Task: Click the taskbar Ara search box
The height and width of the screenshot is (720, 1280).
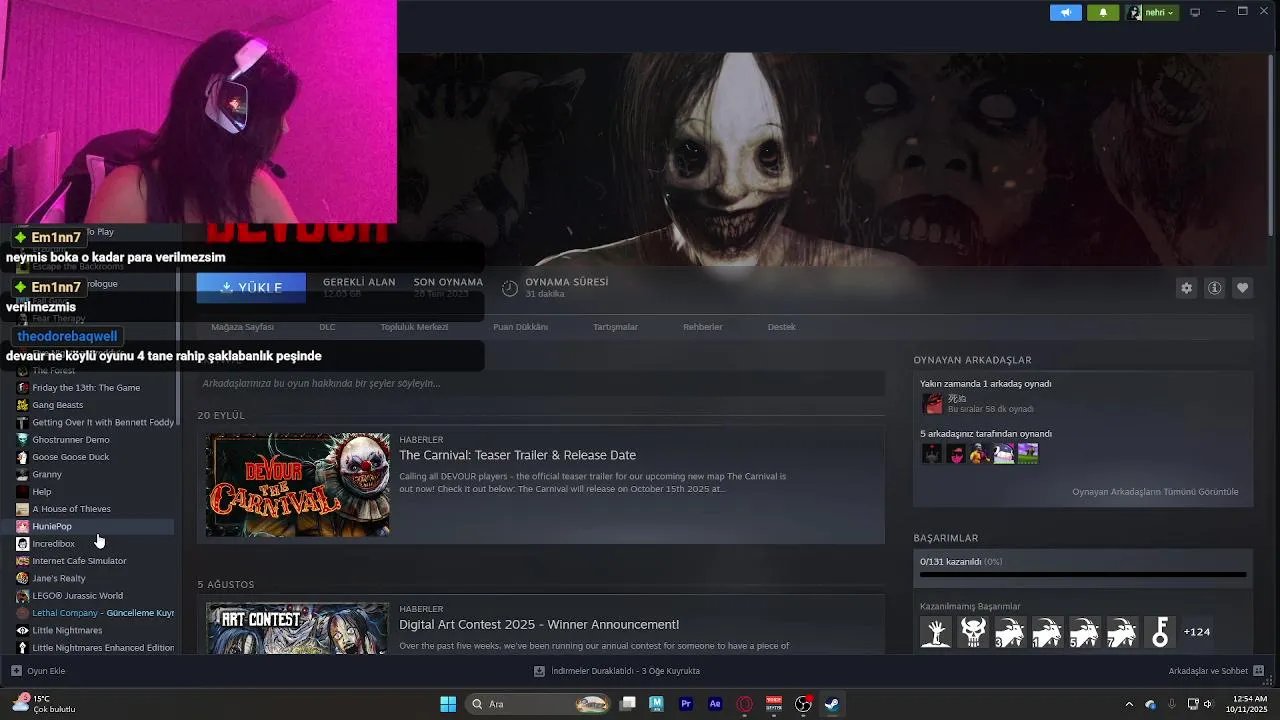Action: [539, 704]
